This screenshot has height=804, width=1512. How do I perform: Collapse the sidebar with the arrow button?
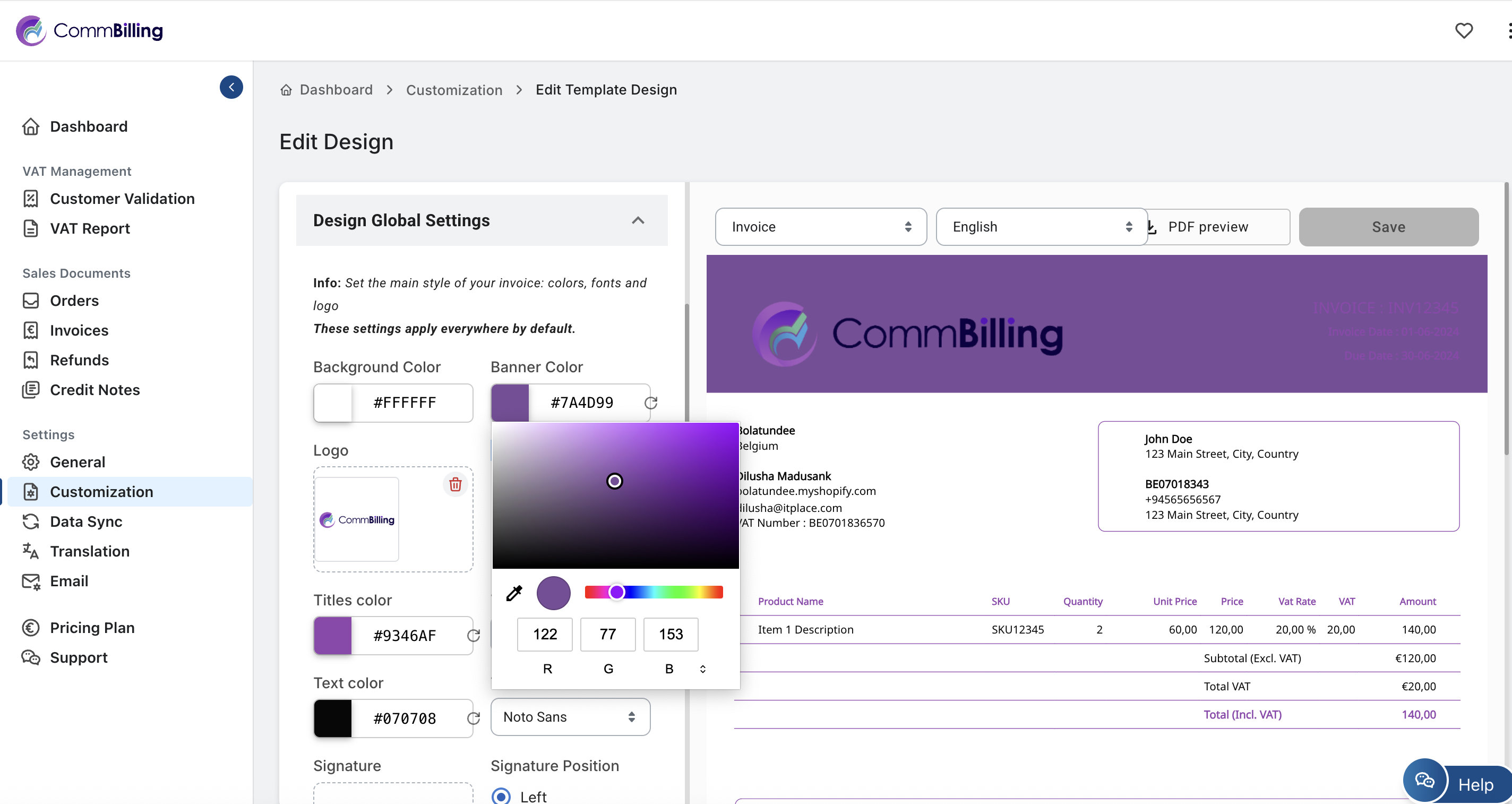click(231, 88)
